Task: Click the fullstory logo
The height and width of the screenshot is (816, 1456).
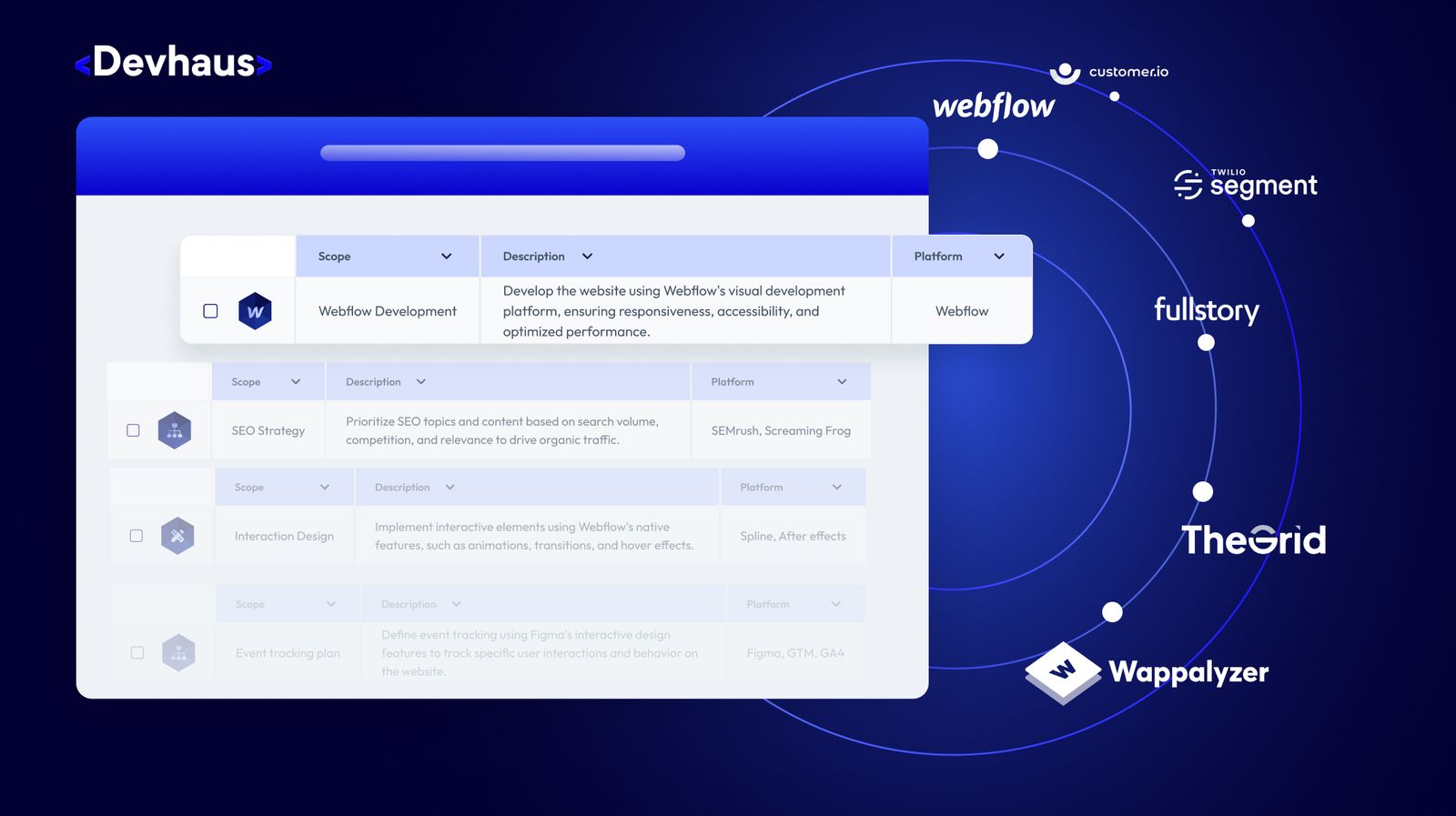Action: [1207, 310]
